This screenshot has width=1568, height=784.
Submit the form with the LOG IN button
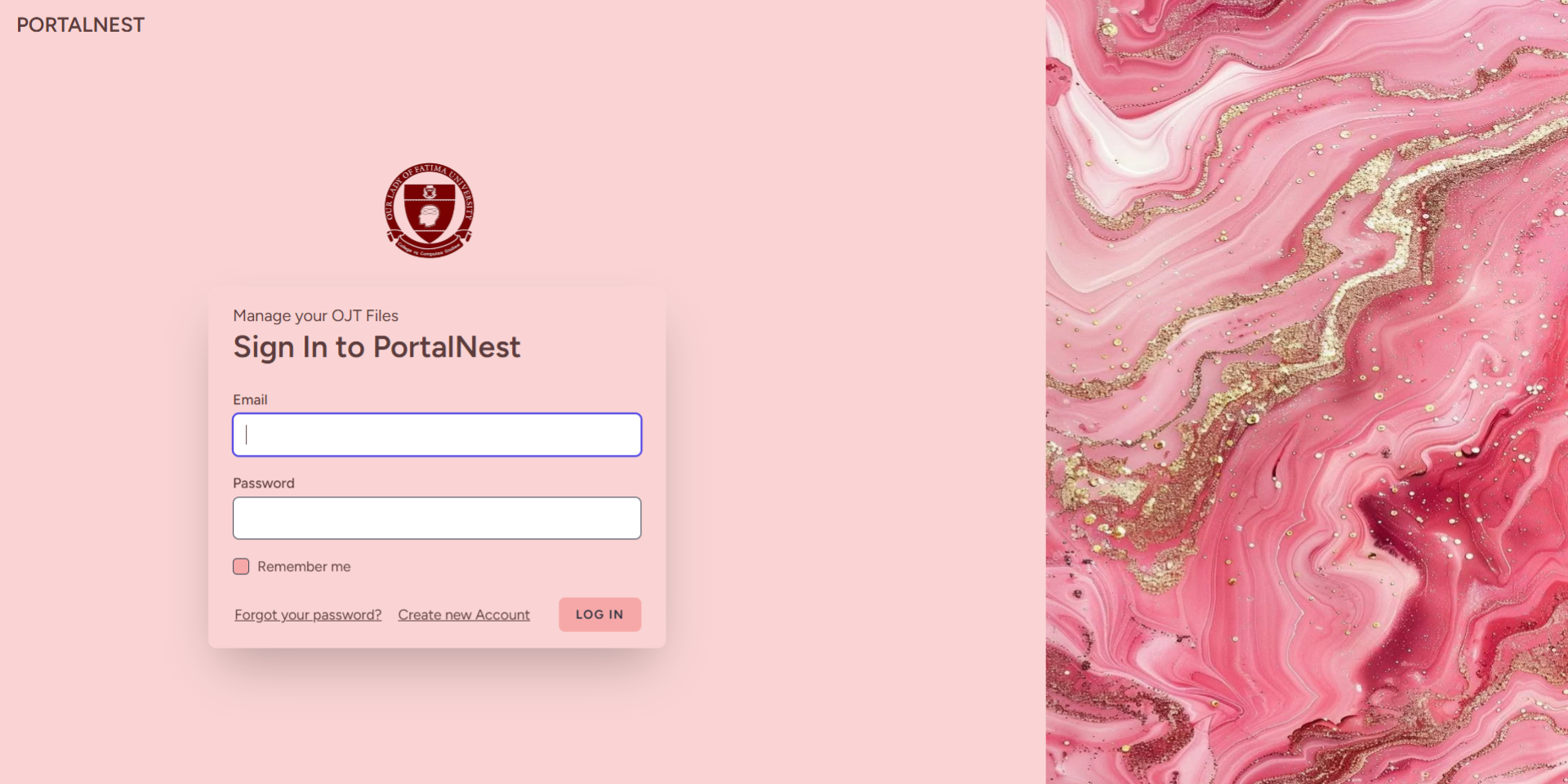click(x=599, y=614)
